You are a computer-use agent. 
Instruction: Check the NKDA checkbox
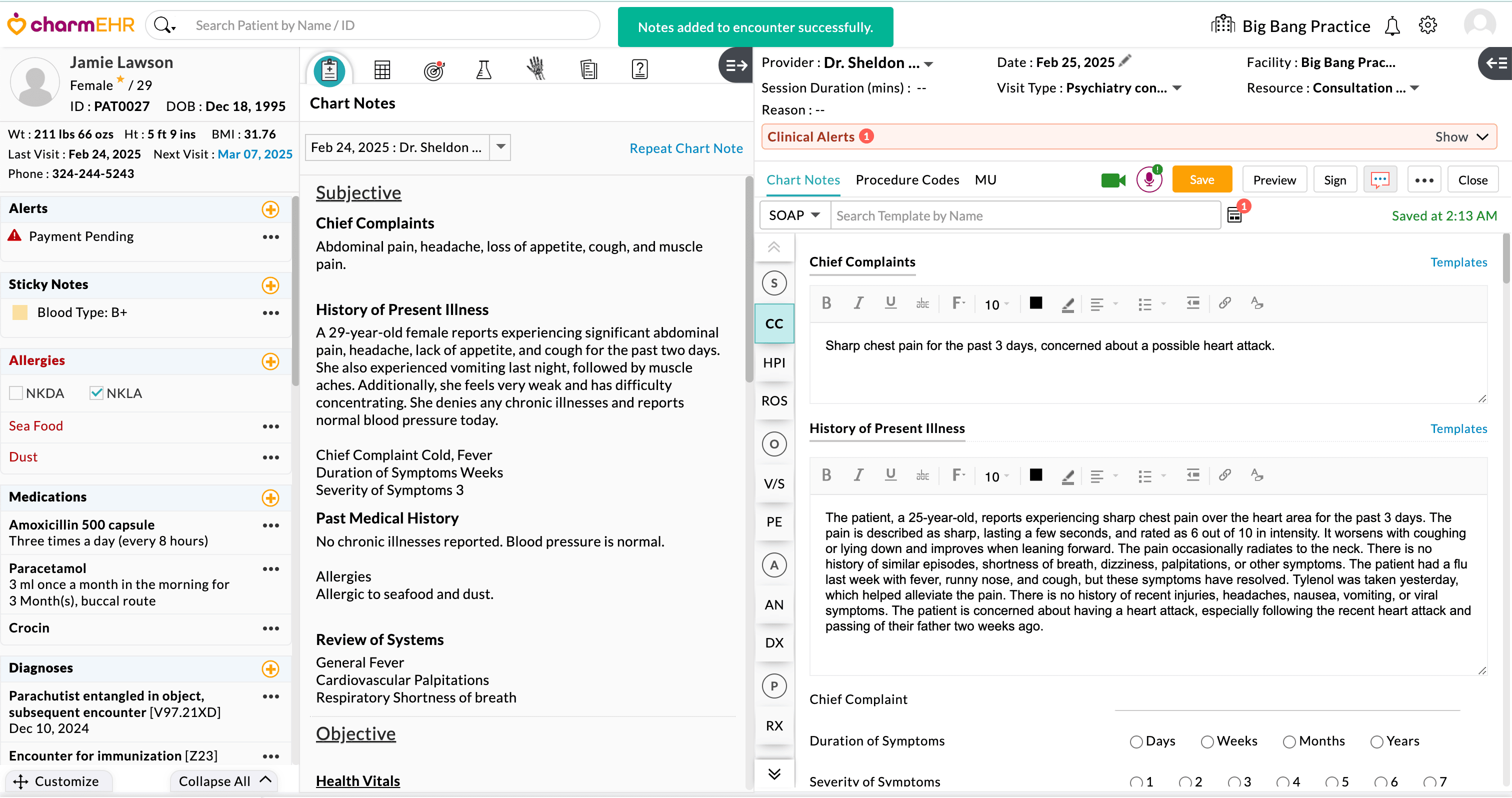[x=16, y=393]
